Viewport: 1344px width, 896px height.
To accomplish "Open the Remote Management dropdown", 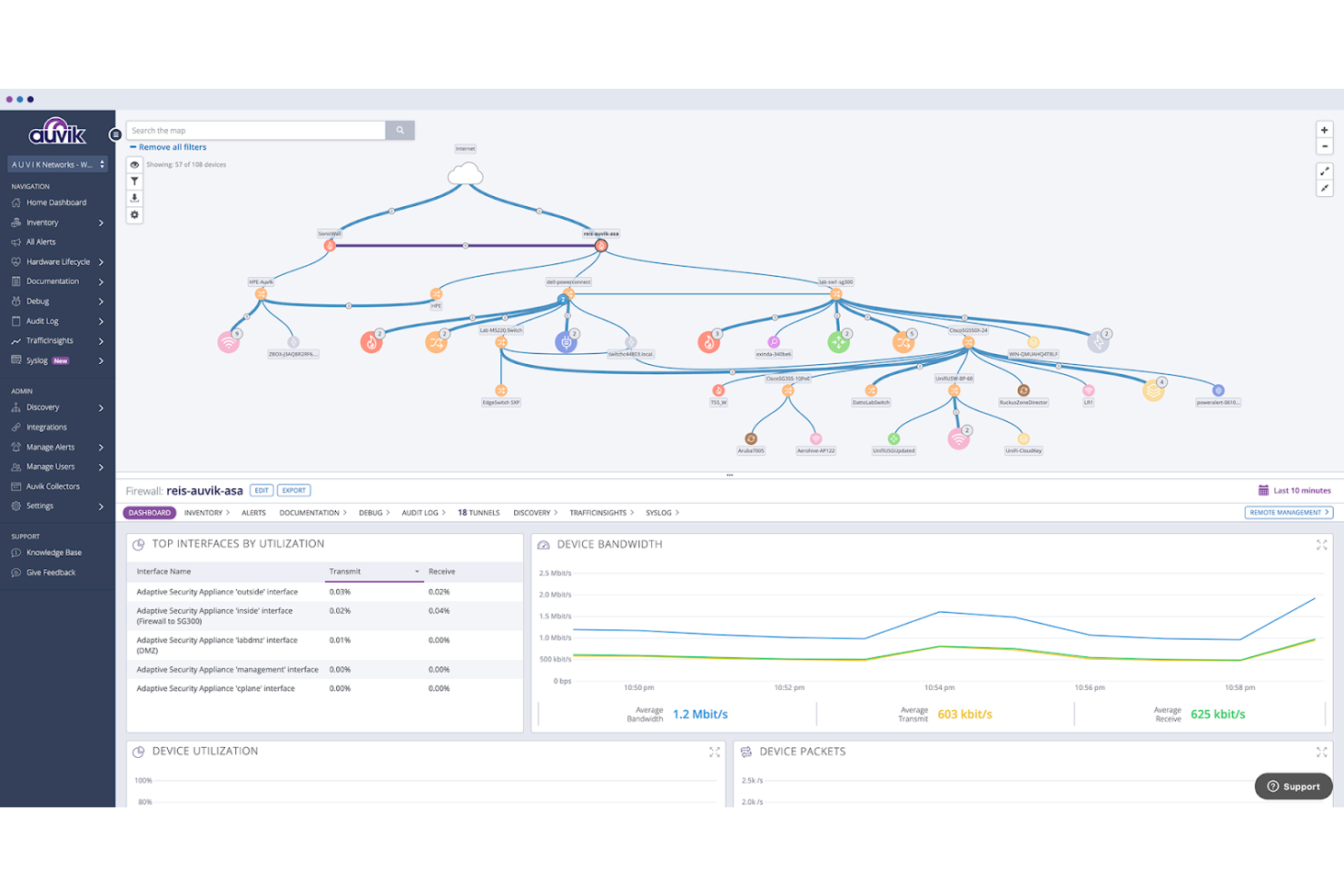I will pyautogui.click(x=1289, y=512).
